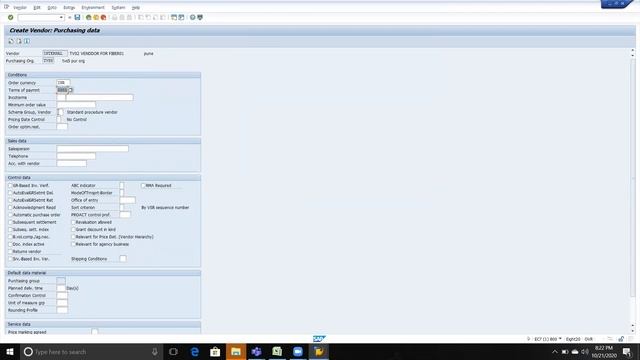Enable Revaluation allowed checkbox

click(73, 222)
